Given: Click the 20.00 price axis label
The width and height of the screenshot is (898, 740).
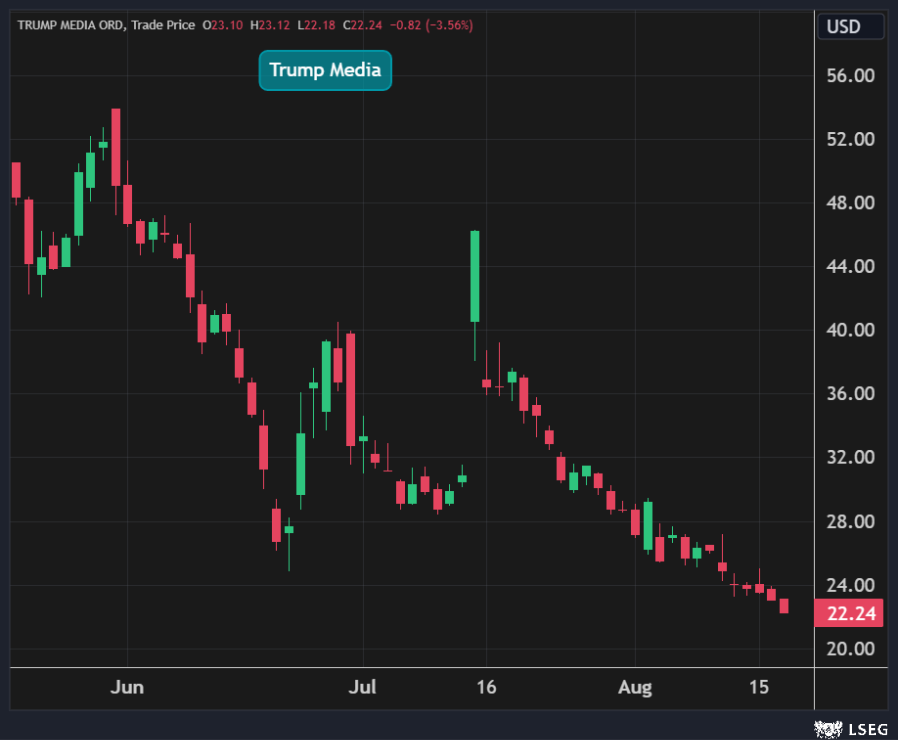Looking at the screenshot, I should pyautogui.click(x=850, y=648).
